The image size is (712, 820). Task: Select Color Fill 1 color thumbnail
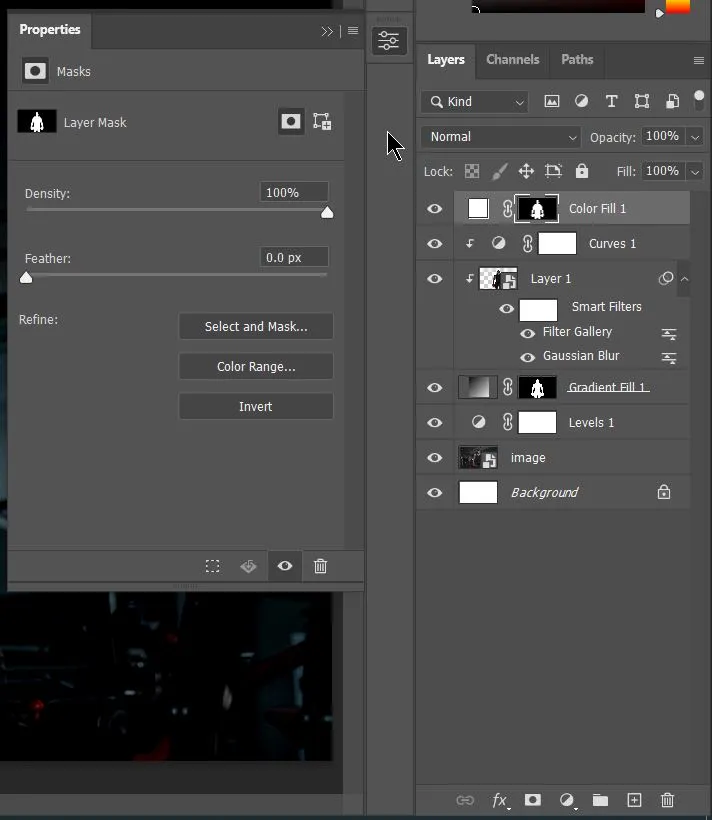point(478,208)
